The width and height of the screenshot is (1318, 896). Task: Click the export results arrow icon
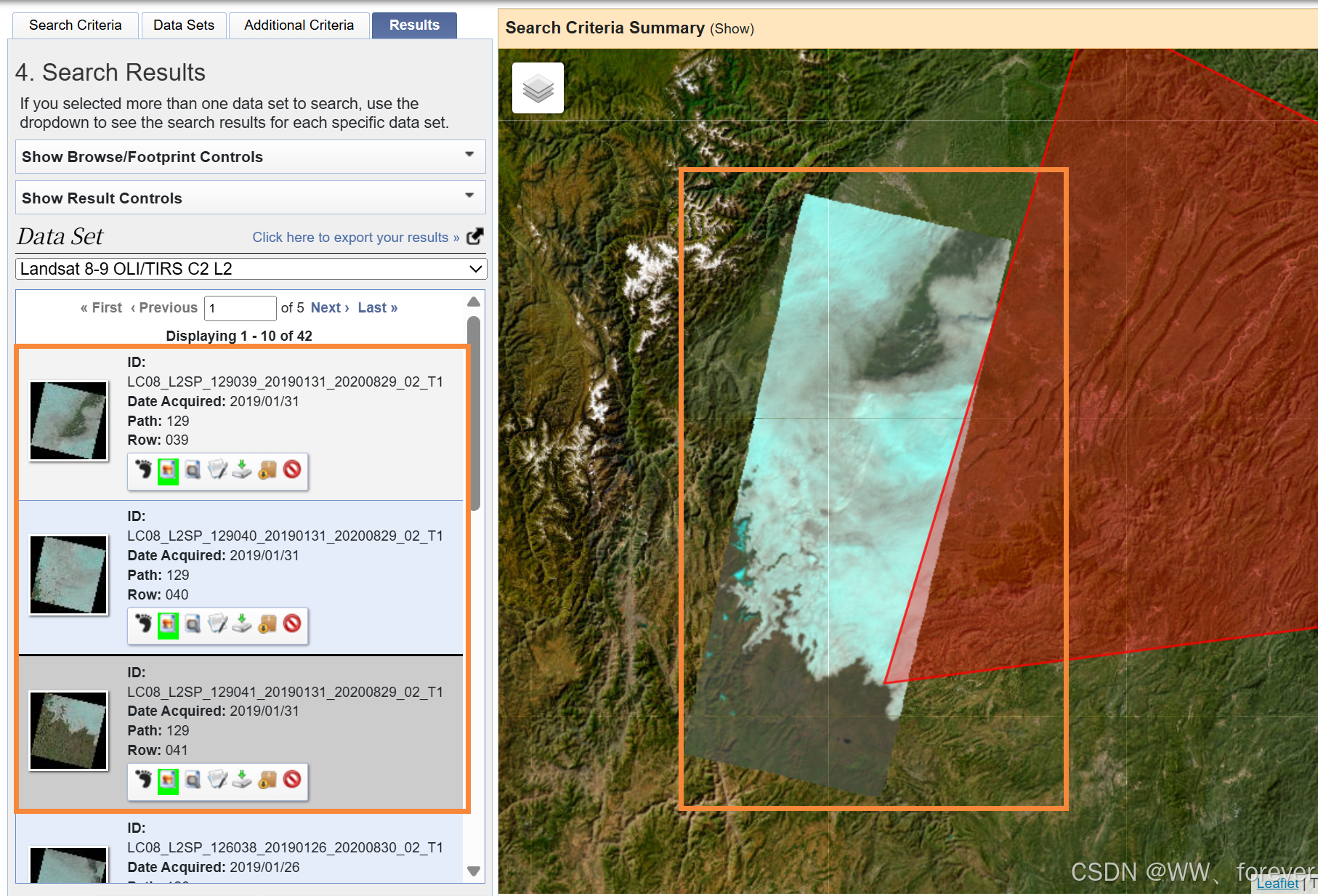[x=475, y=237]
